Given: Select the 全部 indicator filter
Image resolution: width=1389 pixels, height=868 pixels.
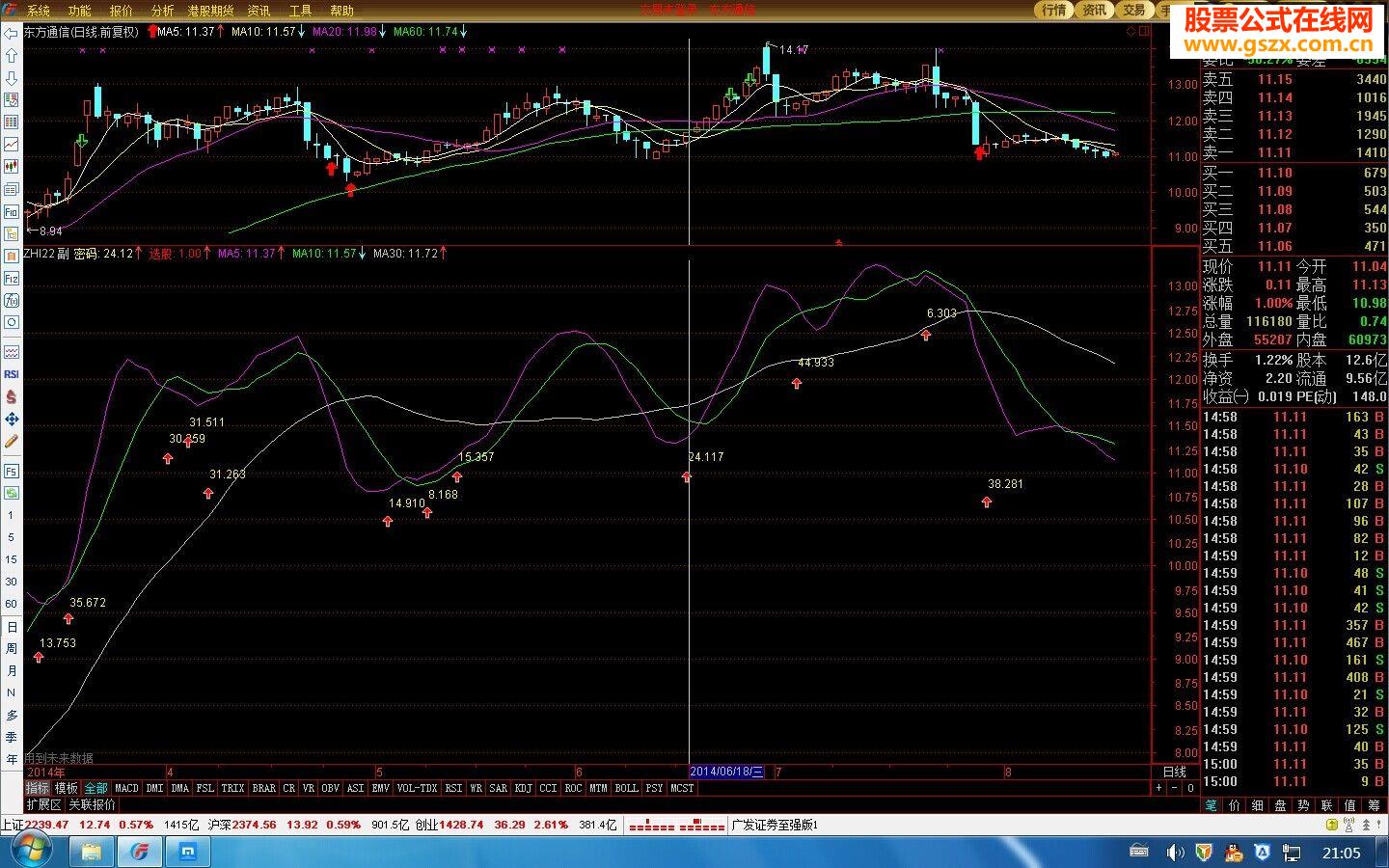Looking at the screenshot, I should click(x=95, y=788).
